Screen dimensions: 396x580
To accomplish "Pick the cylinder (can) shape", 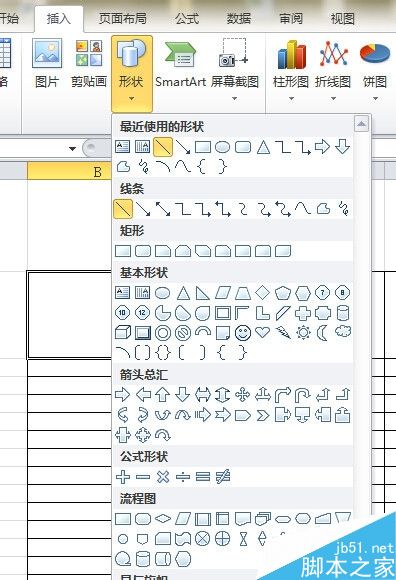I will click(x=343, y=313).
